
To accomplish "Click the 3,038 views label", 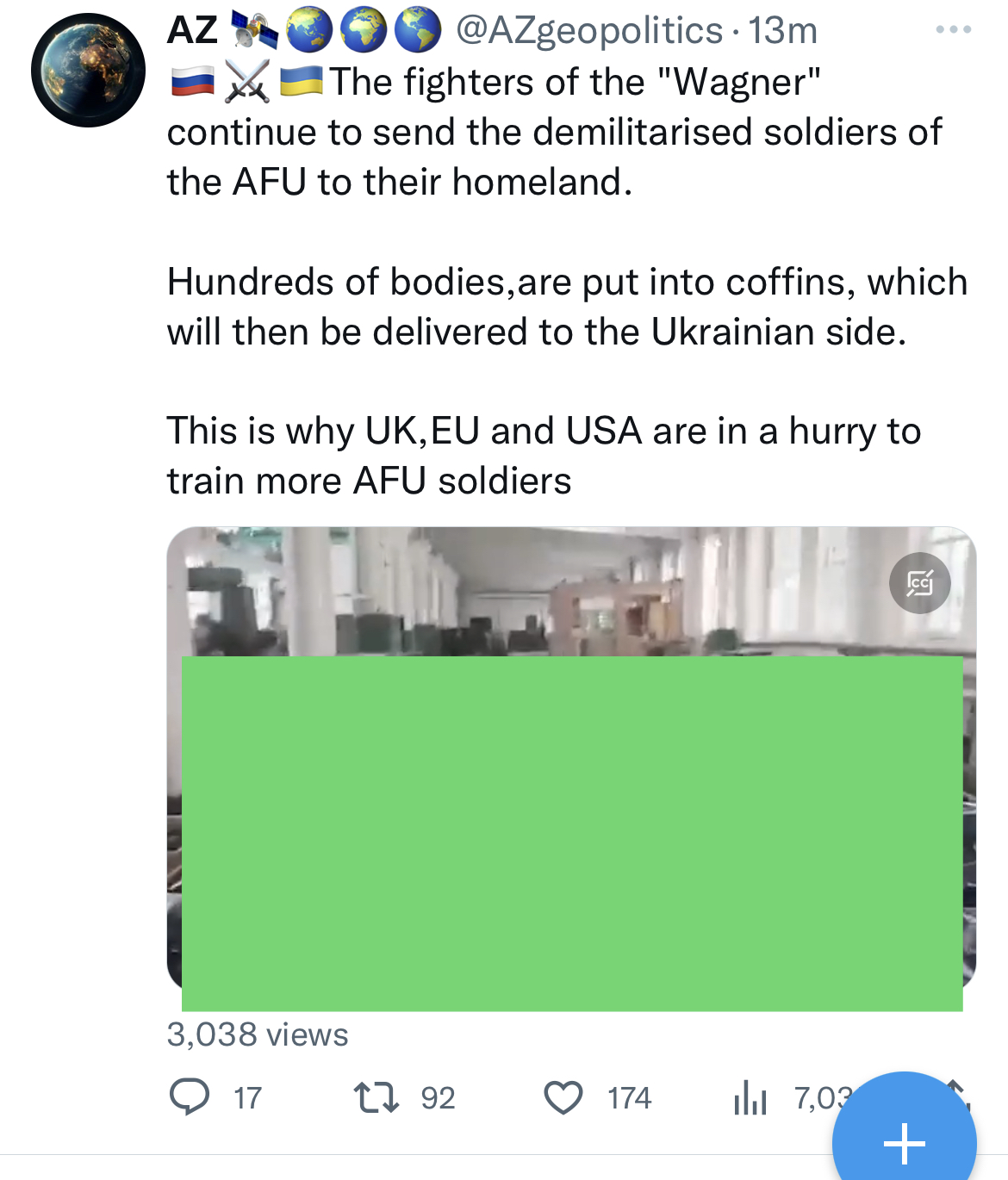I will click(x=258, y=1034).
